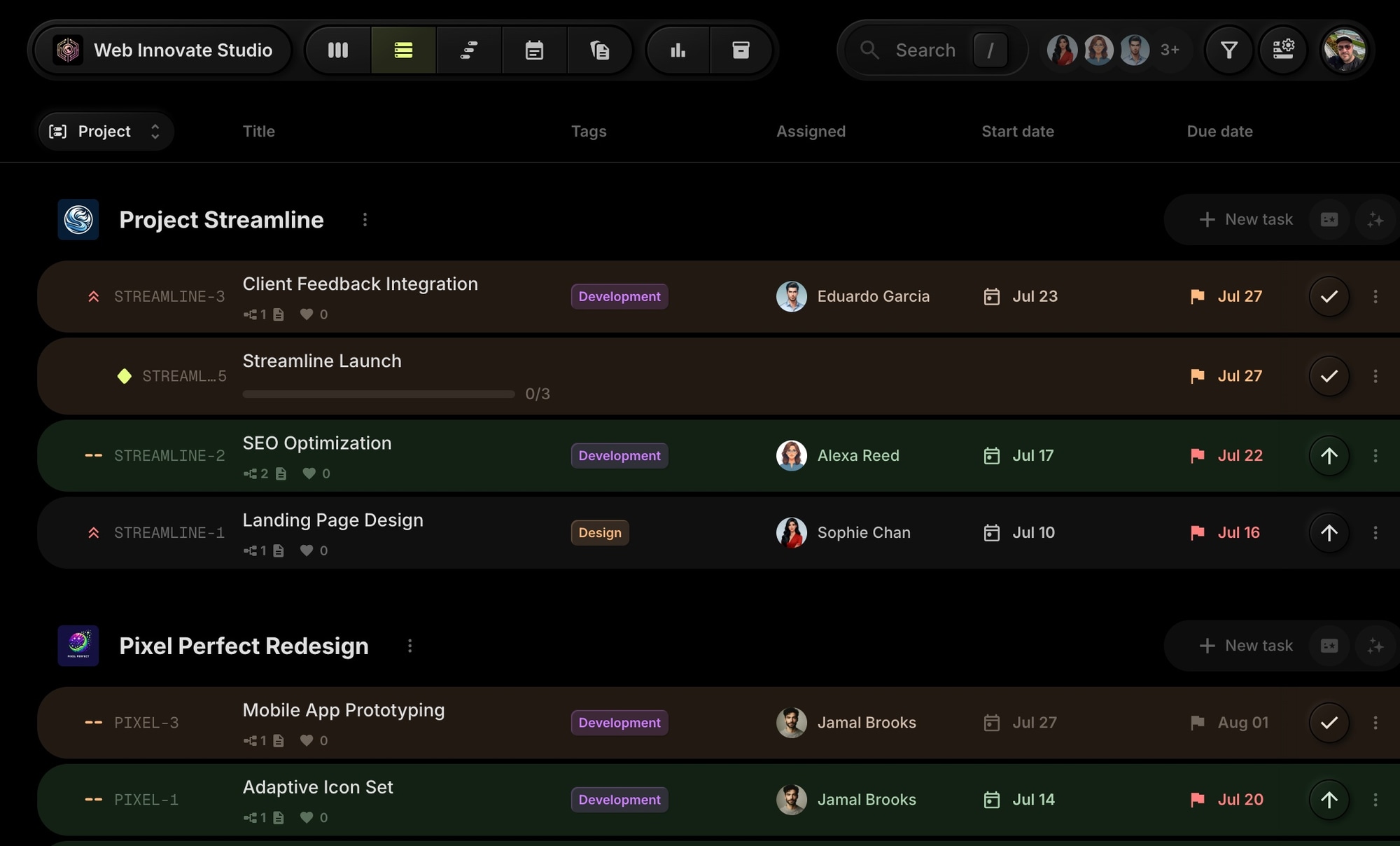This screenshot has height=846, width=1400.
Task: Select the first member avatar in header
Action: (x=1062, y=50)
